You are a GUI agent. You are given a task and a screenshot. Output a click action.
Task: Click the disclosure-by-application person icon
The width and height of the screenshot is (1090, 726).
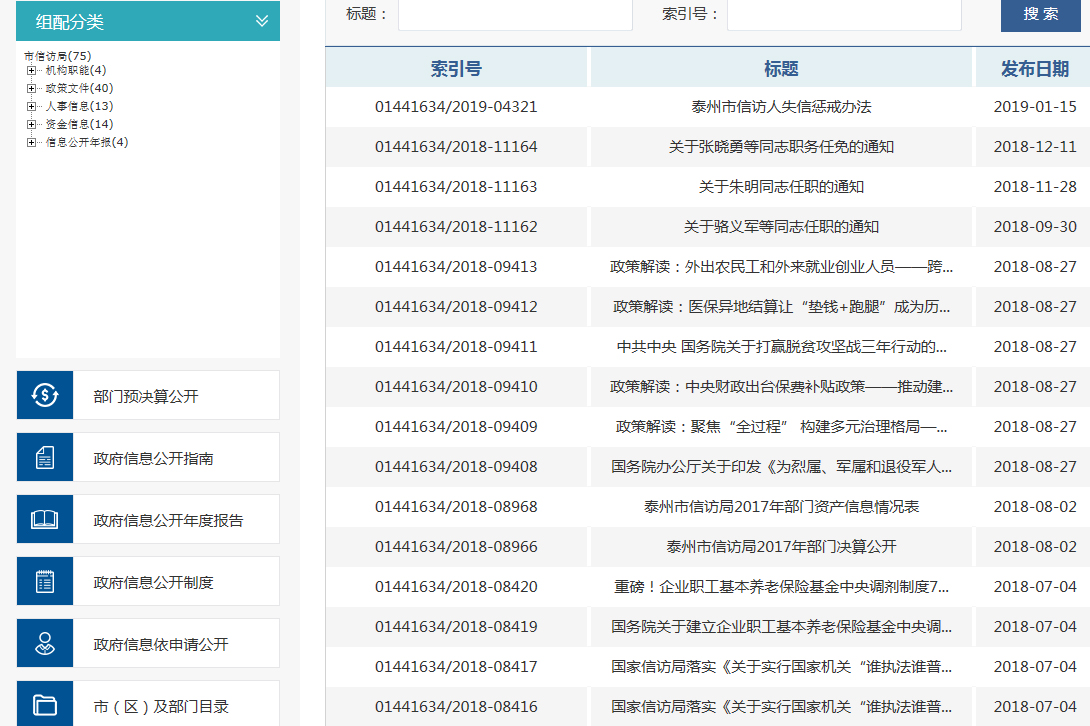click(x=45, y=644)
